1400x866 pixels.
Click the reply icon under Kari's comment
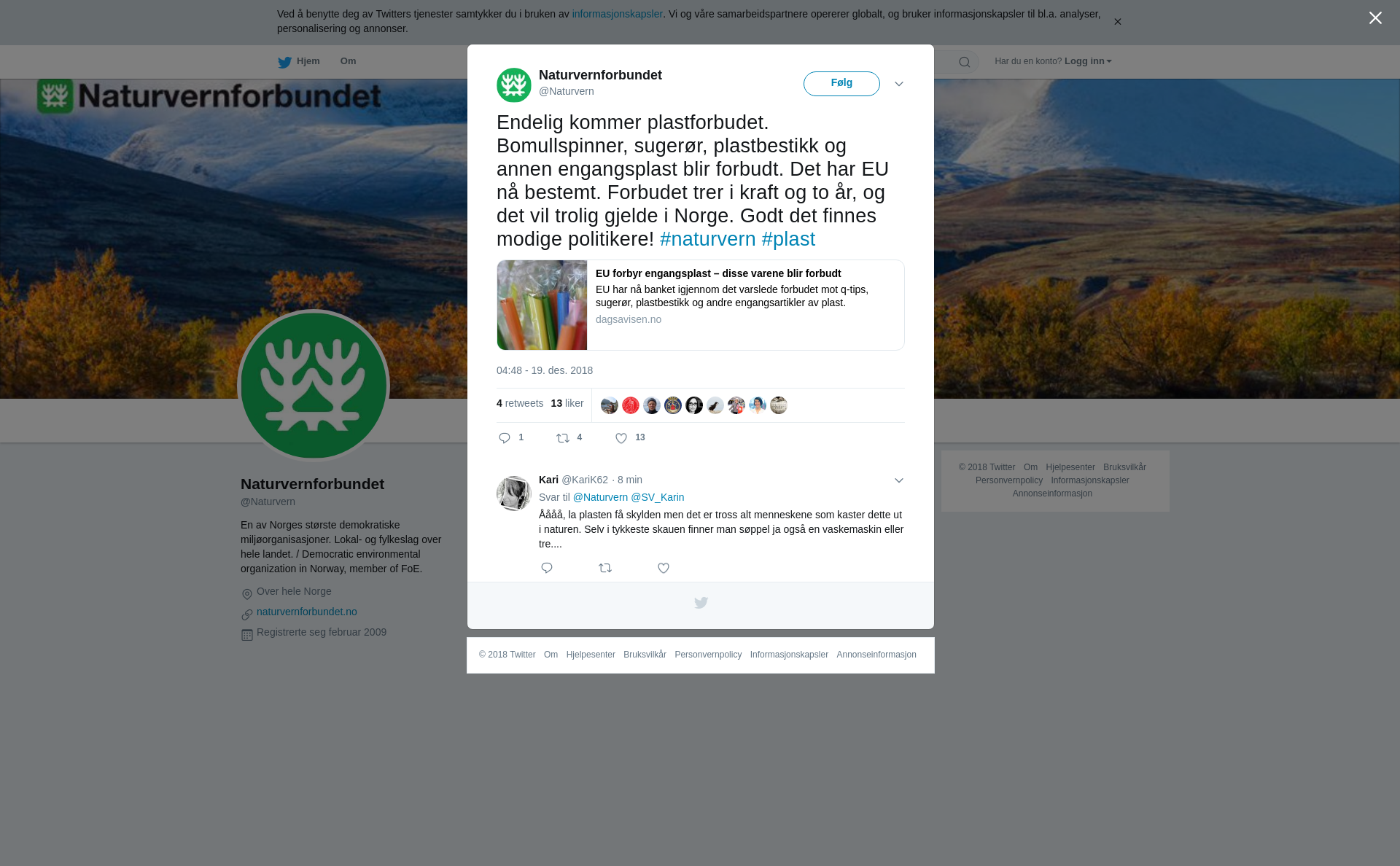[547, 568]
